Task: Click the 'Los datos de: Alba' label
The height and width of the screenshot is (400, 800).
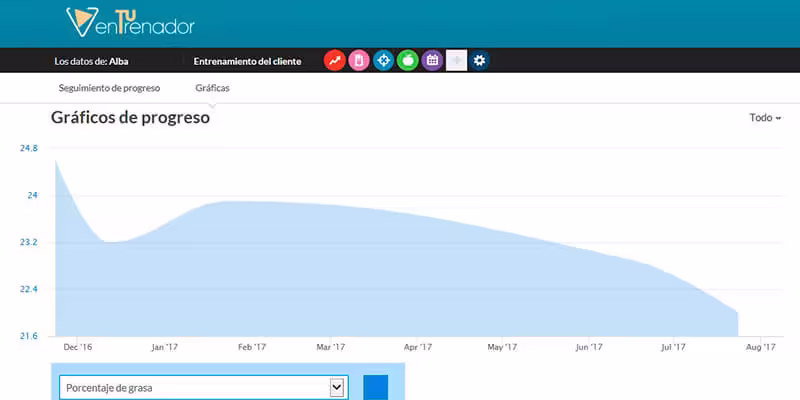Action: (x=92, y=61)
